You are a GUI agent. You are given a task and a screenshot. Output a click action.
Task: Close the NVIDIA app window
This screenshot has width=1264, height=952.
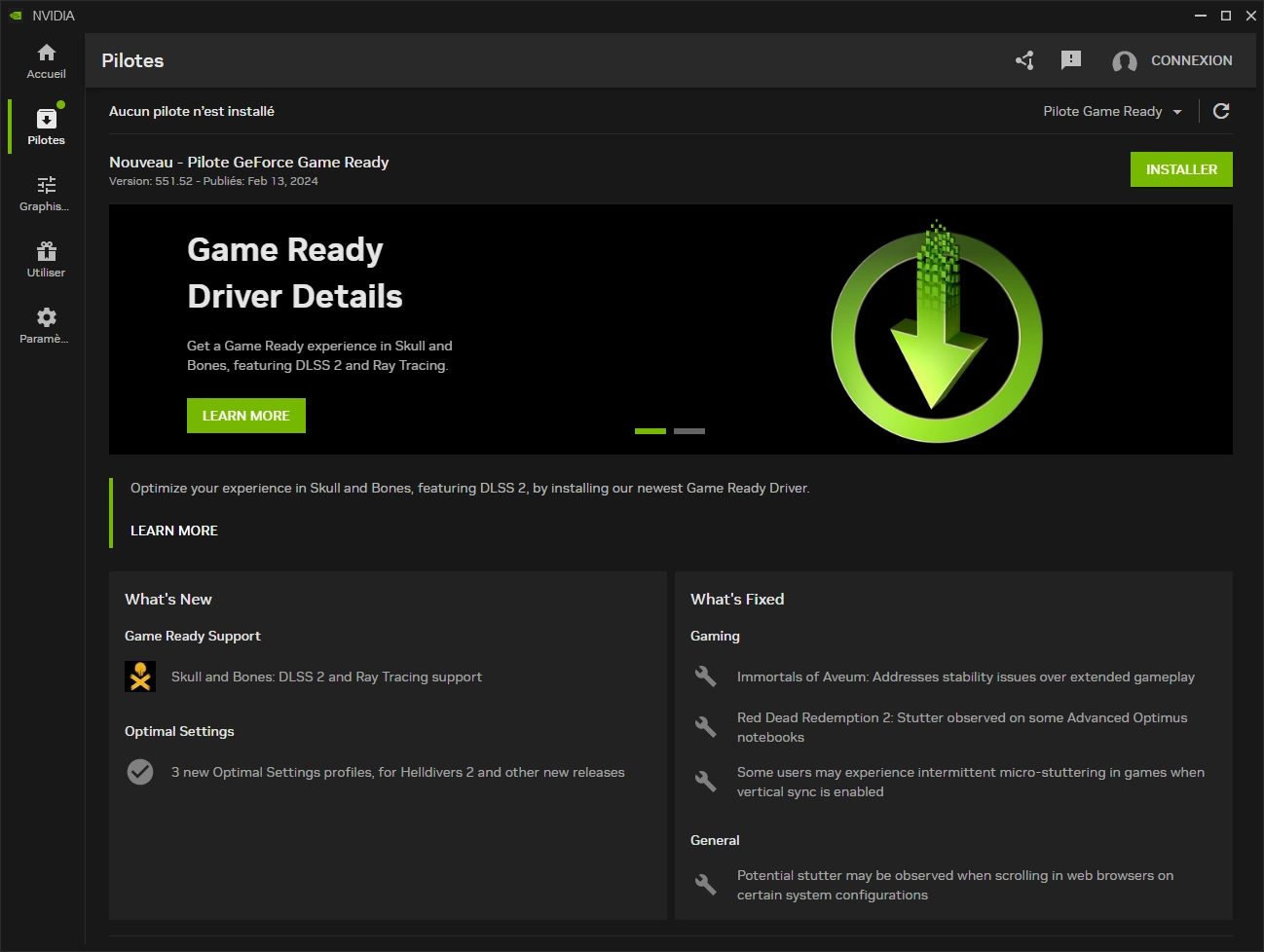pos(1251,16)
